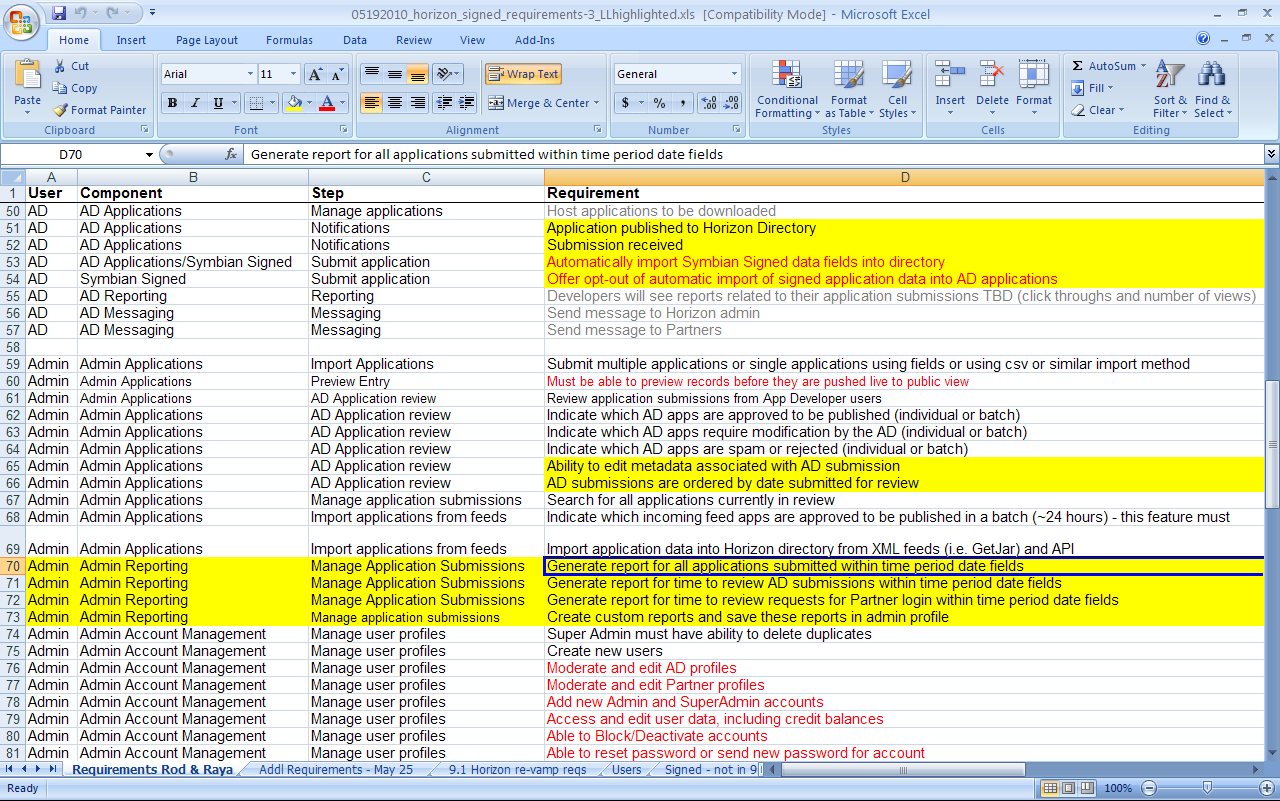Expand the Borders dropdown arrow
Screen dimensions: 1280x801
(273, 103)
